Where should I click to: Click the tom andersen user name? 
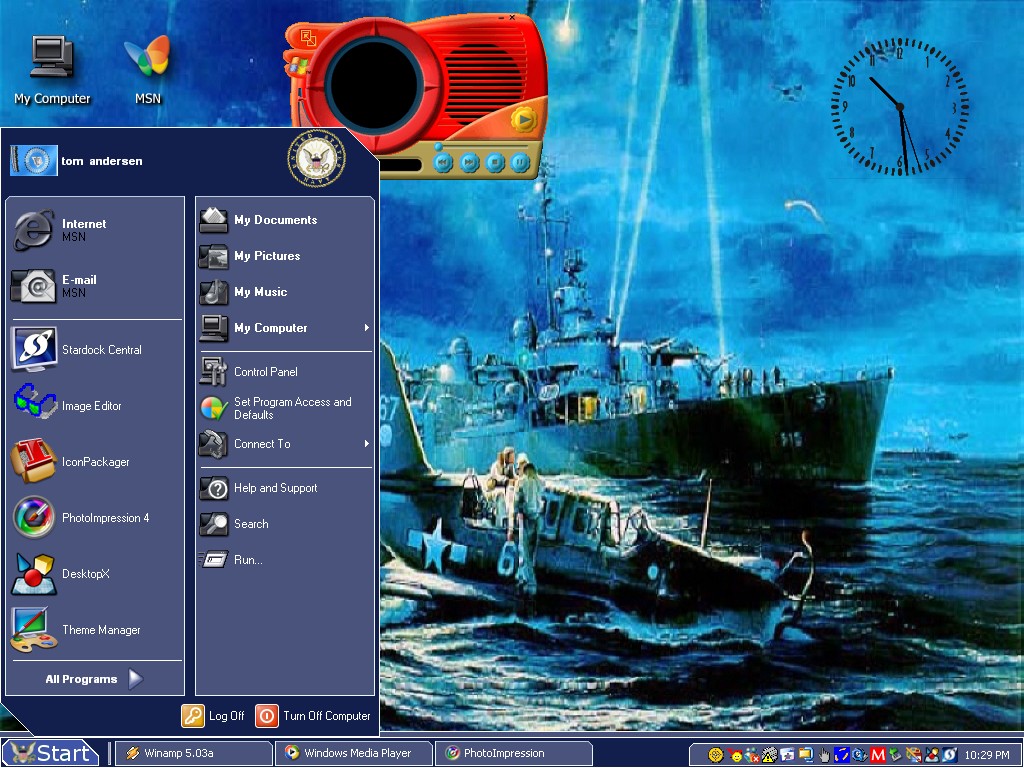102,161
